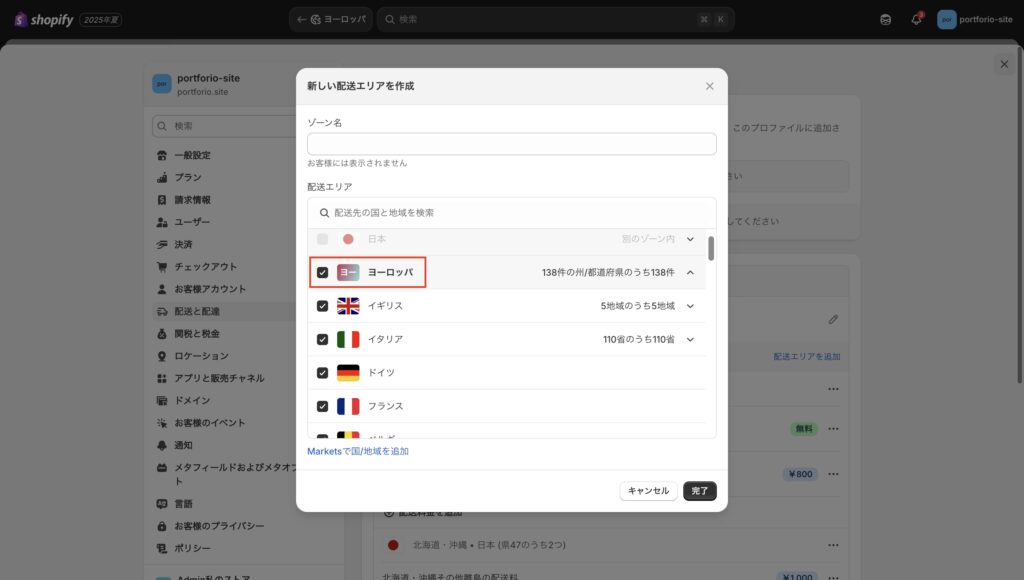The image size is (1024, 580).
Task: Expand the イギリス regions list
Action: point(690,306)
